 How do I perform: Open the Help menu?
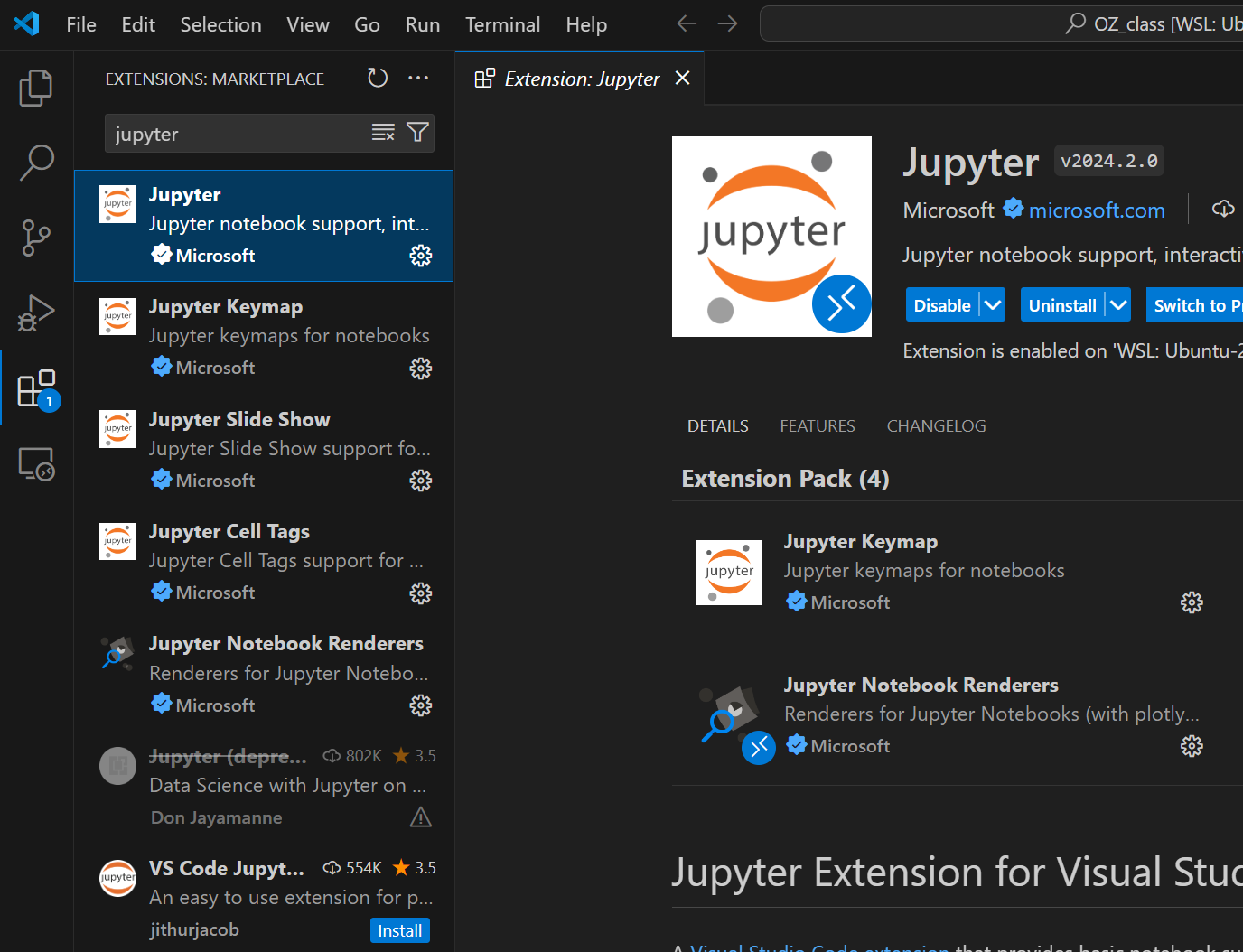click(x=586, y=24)
